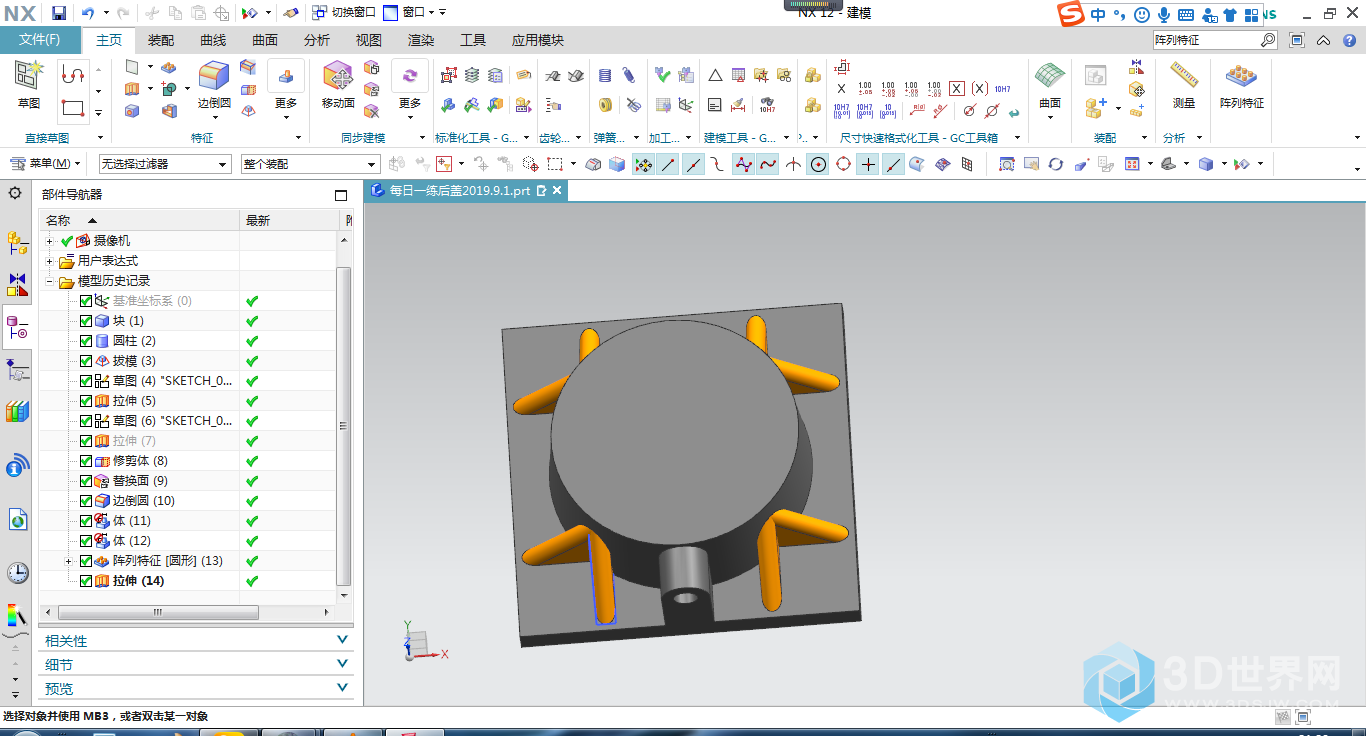Expand the 用户表达式 tree node
This screenshot has height=736, width=1366.
tap(50, 261)
